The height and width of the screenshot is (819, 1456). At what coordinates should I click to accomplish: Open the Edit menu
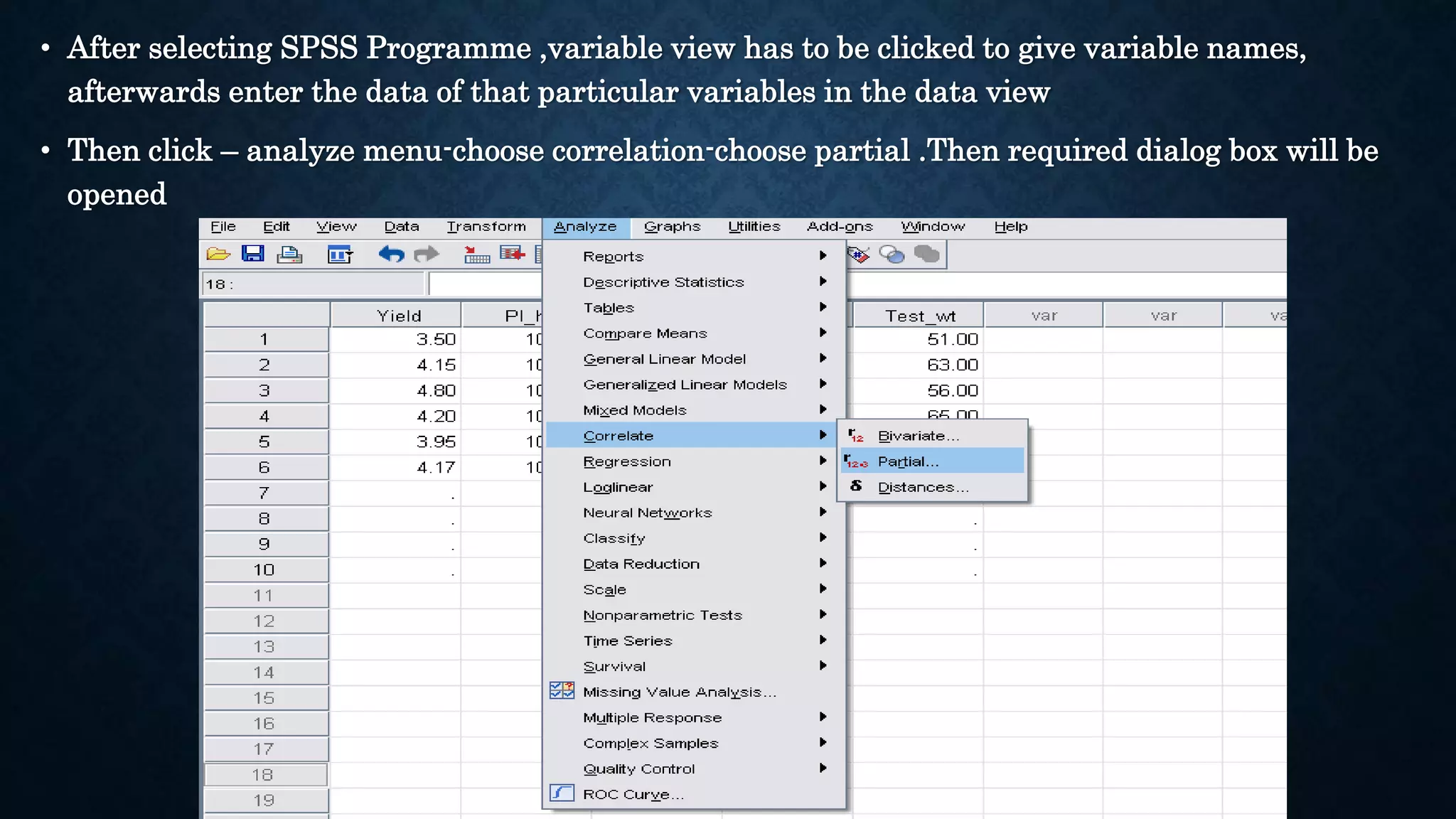tap(277, 227)
